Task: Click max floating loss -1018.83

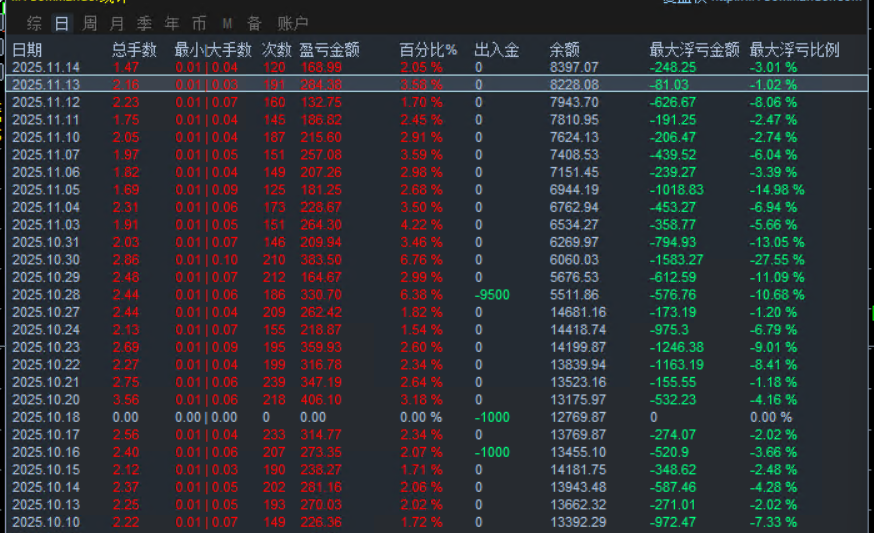Action: coord(677,190)
